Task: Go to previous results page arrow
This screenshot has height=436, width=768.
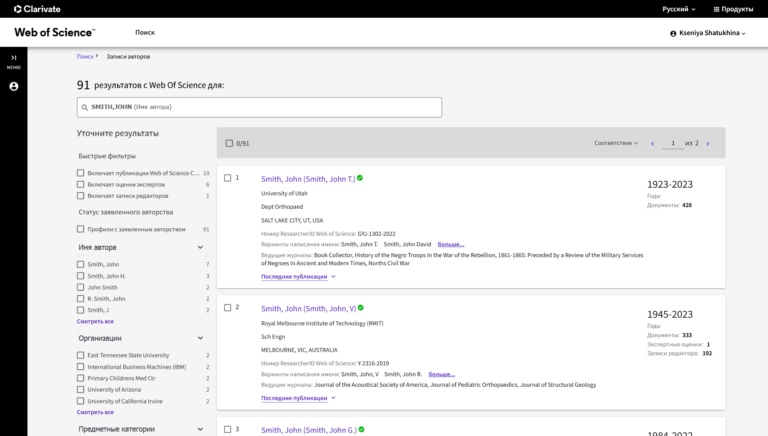Action: 652,144
